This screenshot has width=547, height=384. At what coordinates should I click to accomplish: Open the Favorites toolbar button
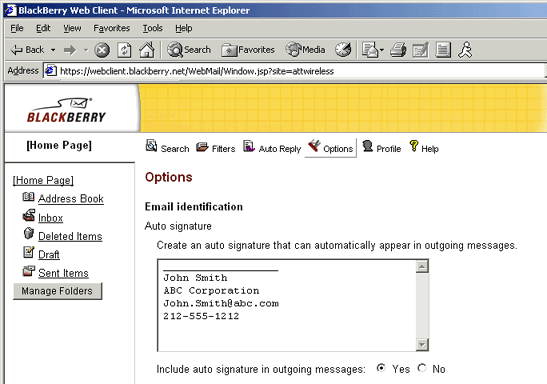tap(248, 50)
